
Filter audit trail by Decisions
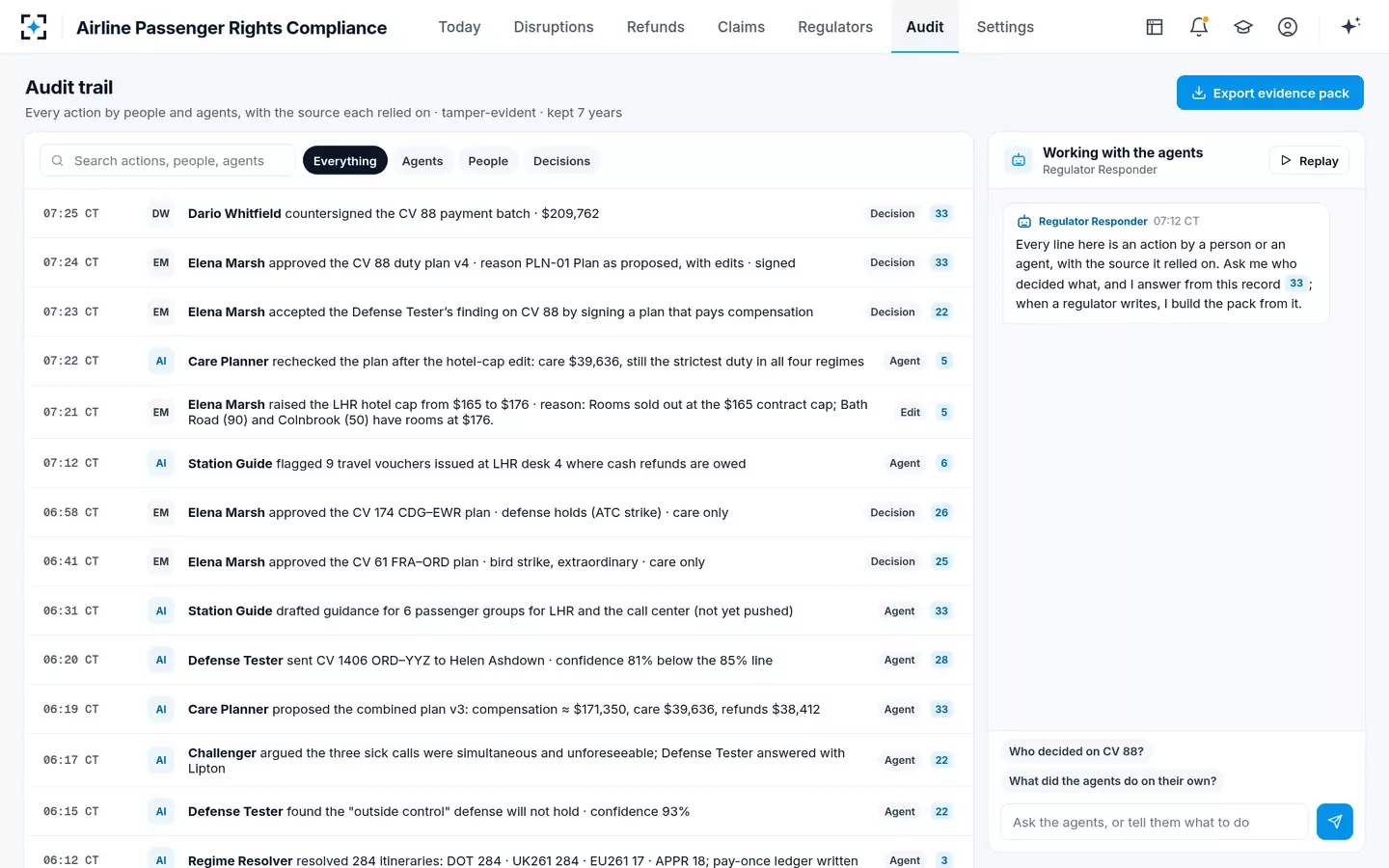coord(561,161)
